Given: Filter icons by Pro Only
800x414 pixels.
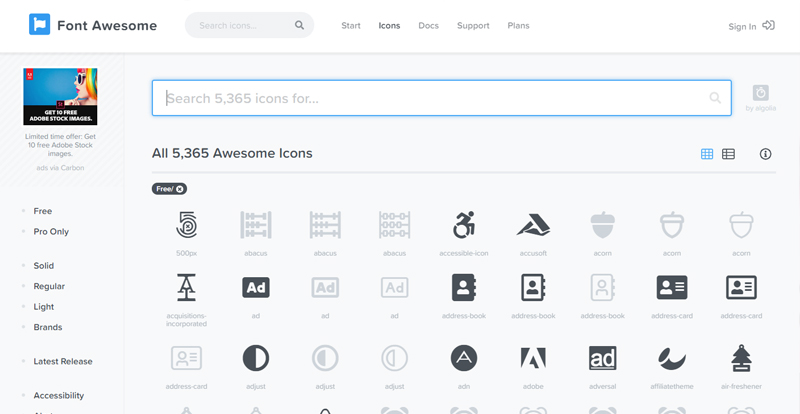Looking at the screenshot, I should (x=50, y=231).
